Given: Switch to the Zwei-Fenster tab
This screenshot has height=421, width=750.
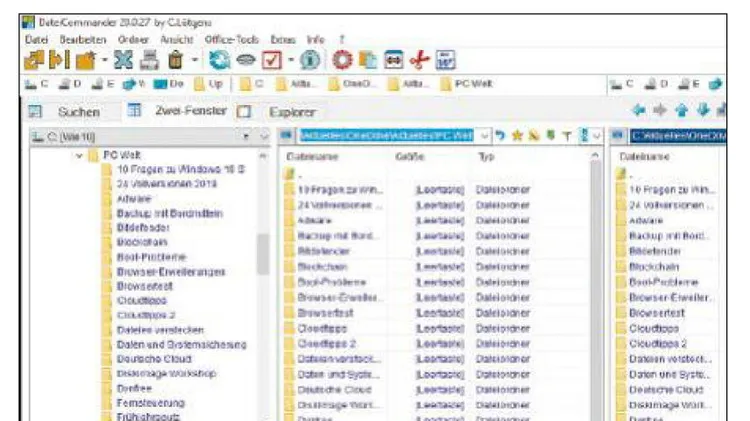Looking at the screenshot, I should click(177, 111).
